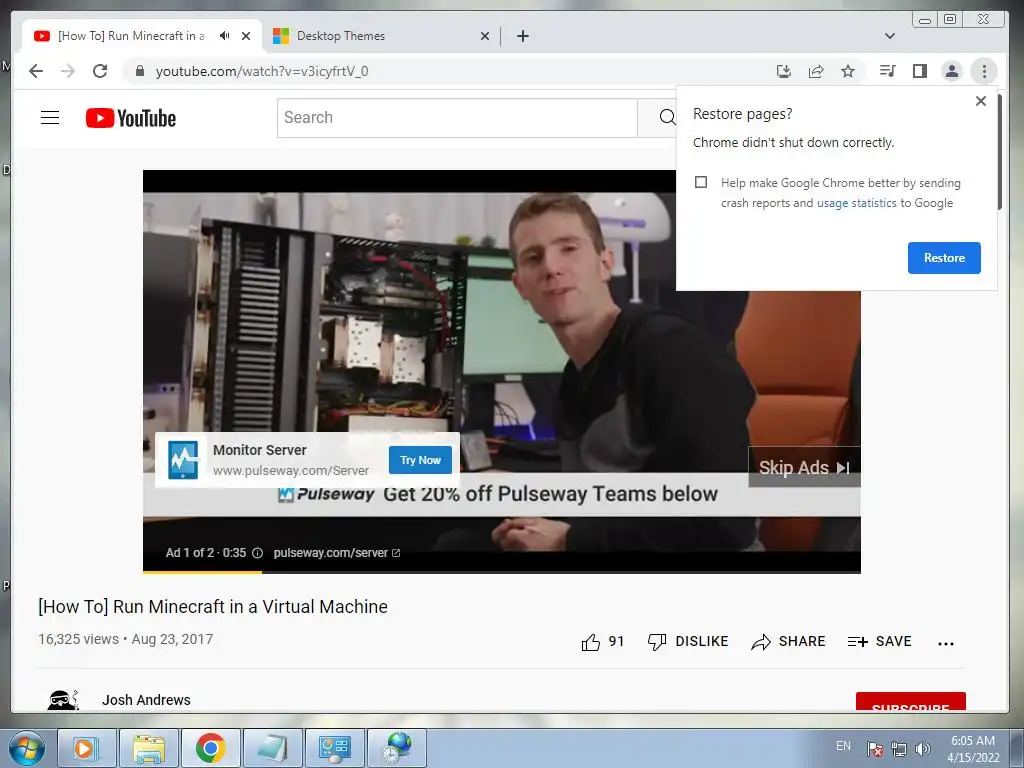Open more actions ellipsis below video
This screenshot has height=768, width=1024.
(x=946, y=643)
